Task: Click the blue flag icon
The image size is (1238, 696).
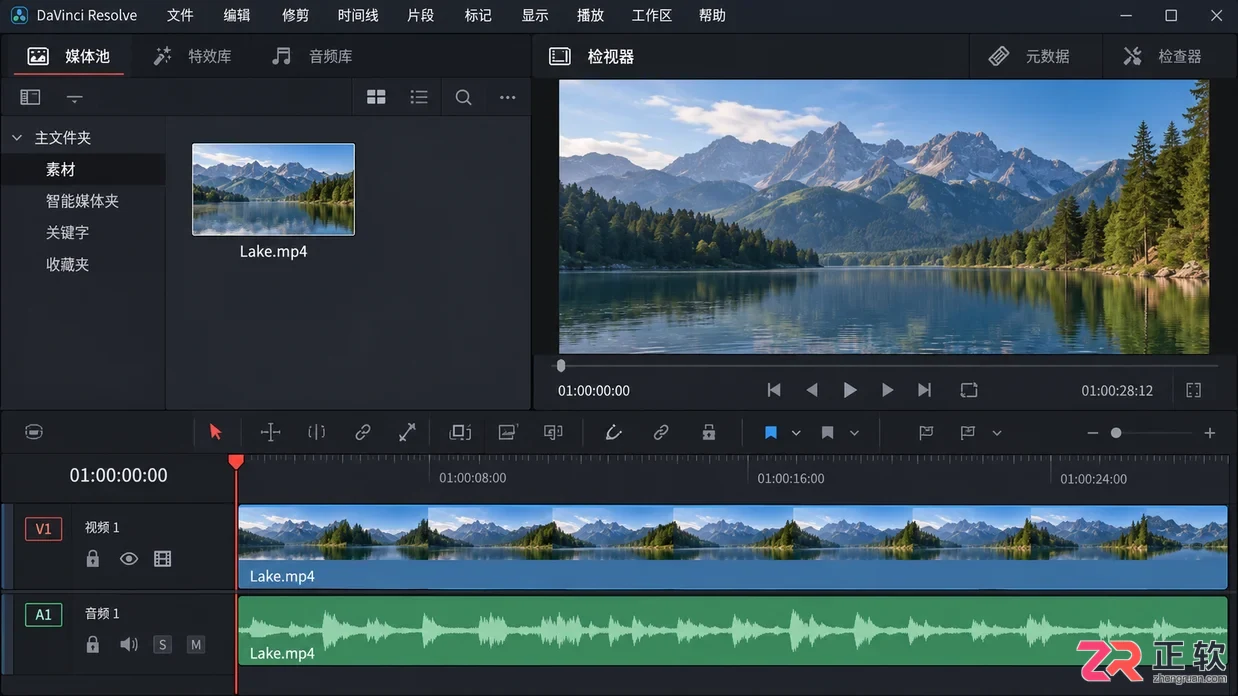Action: (x=771, y=433)
